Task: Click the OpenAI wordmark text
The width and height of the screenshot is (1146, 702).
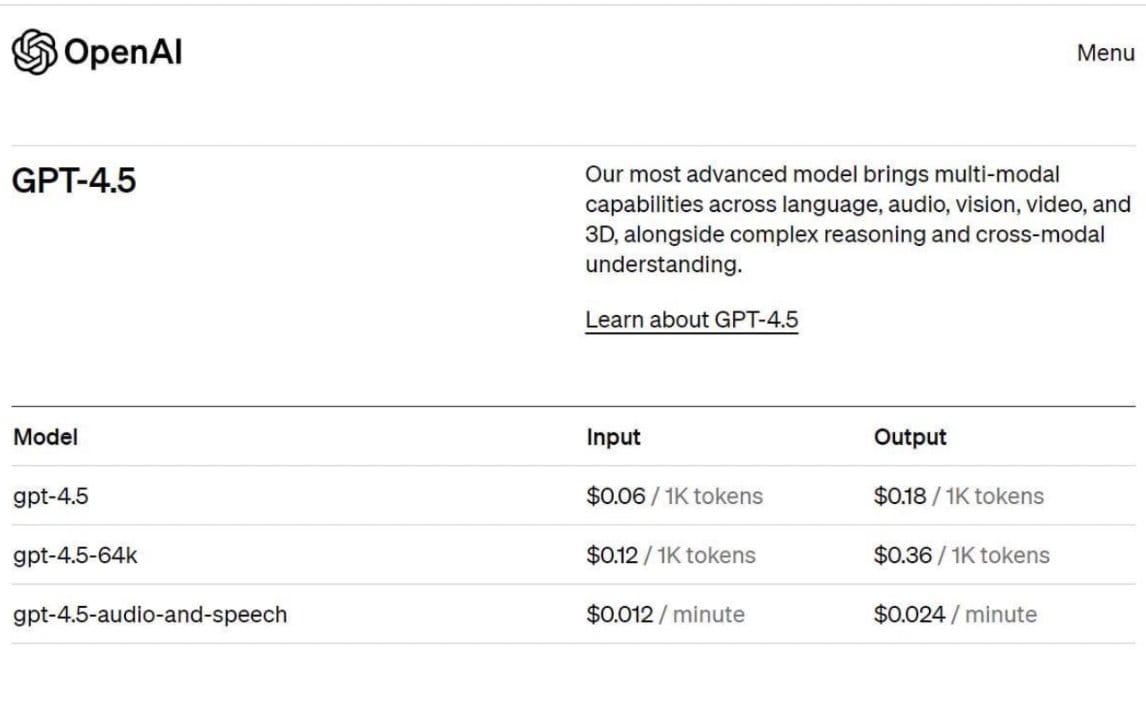Action: 123,52
